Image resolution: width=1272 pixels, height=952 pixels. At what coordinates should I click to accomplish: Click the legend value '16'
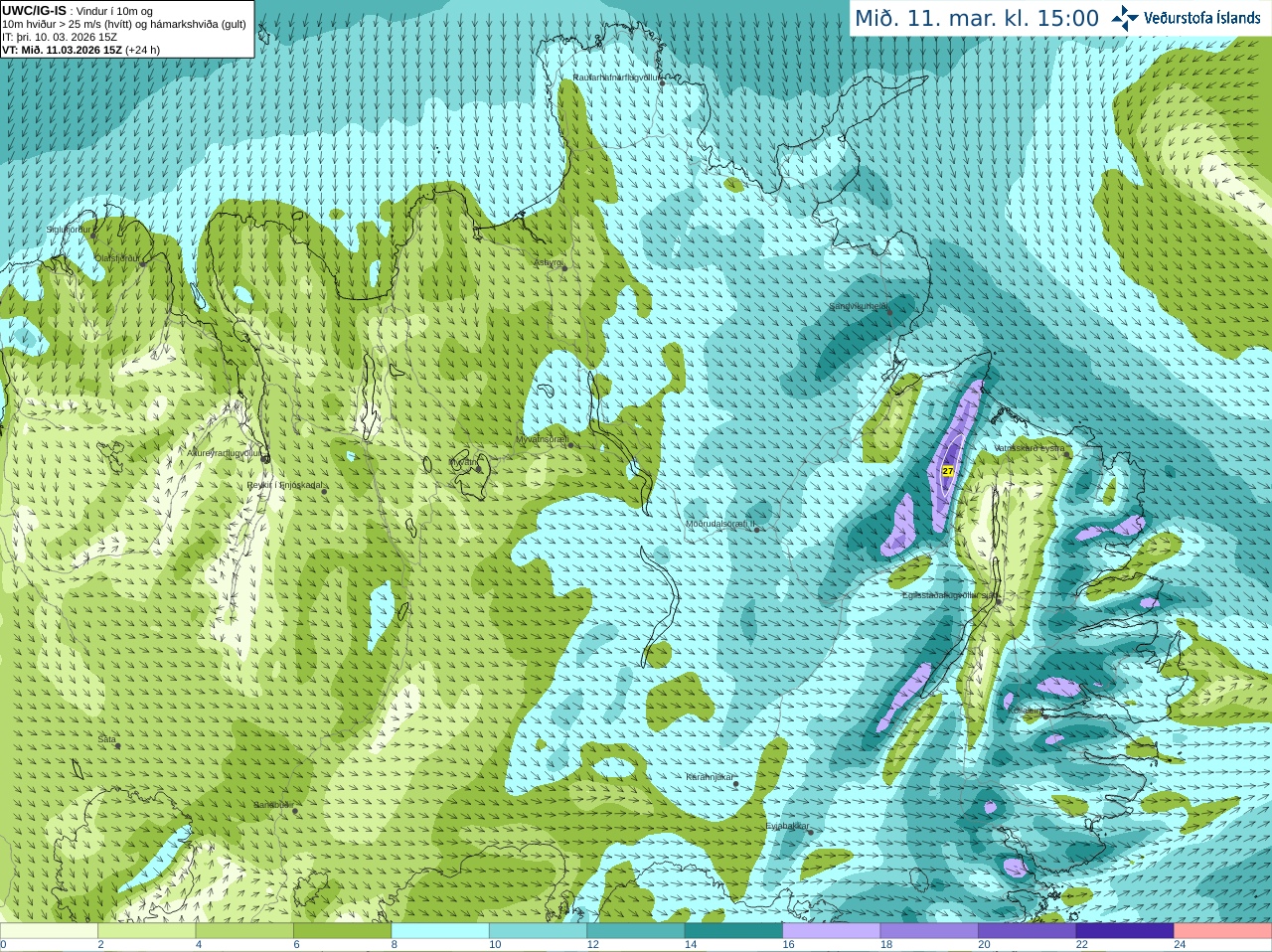788,945
